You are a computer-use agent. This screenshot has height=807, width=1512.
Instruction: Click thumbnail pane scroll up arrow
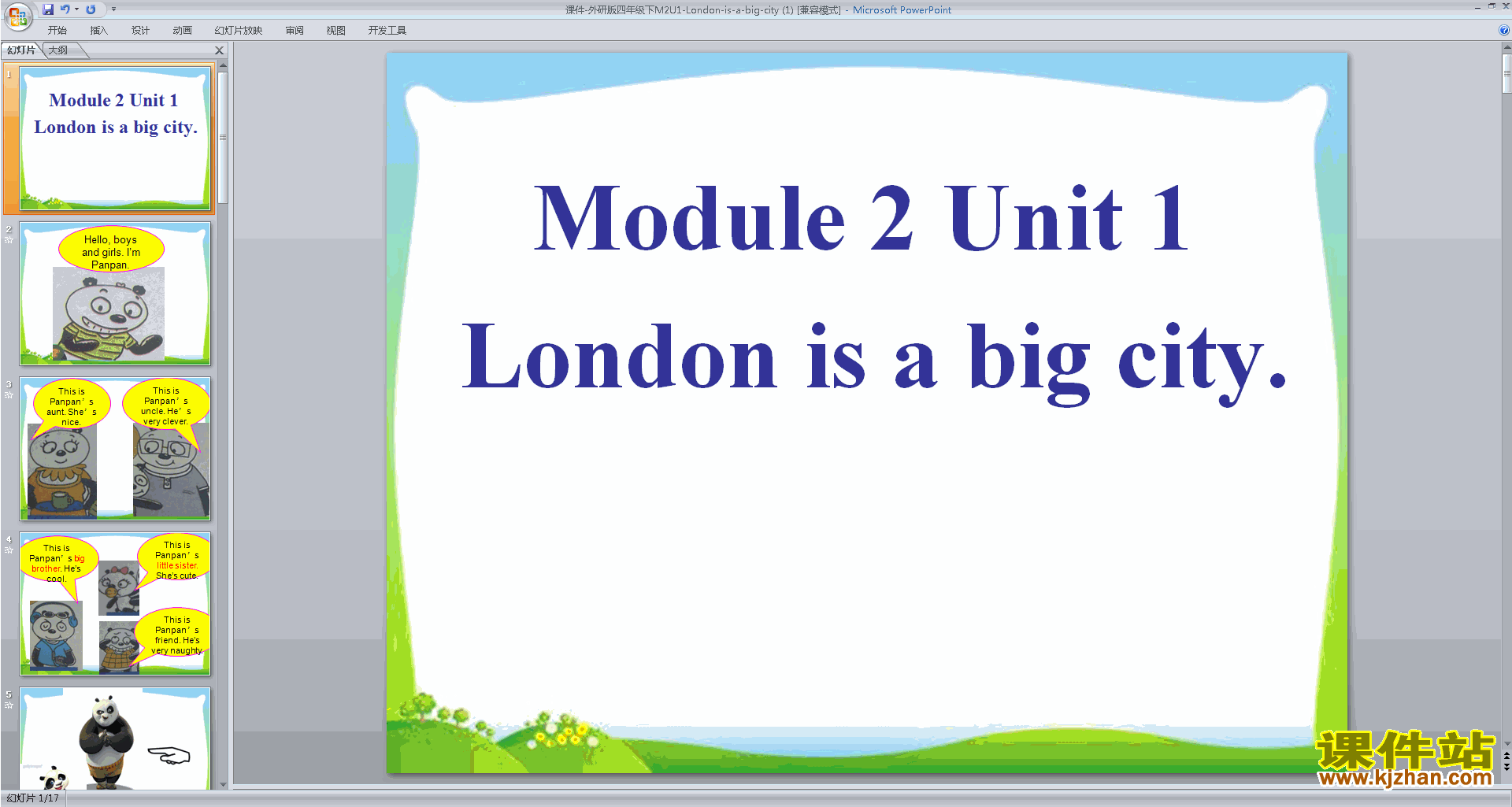coord(223,66)
